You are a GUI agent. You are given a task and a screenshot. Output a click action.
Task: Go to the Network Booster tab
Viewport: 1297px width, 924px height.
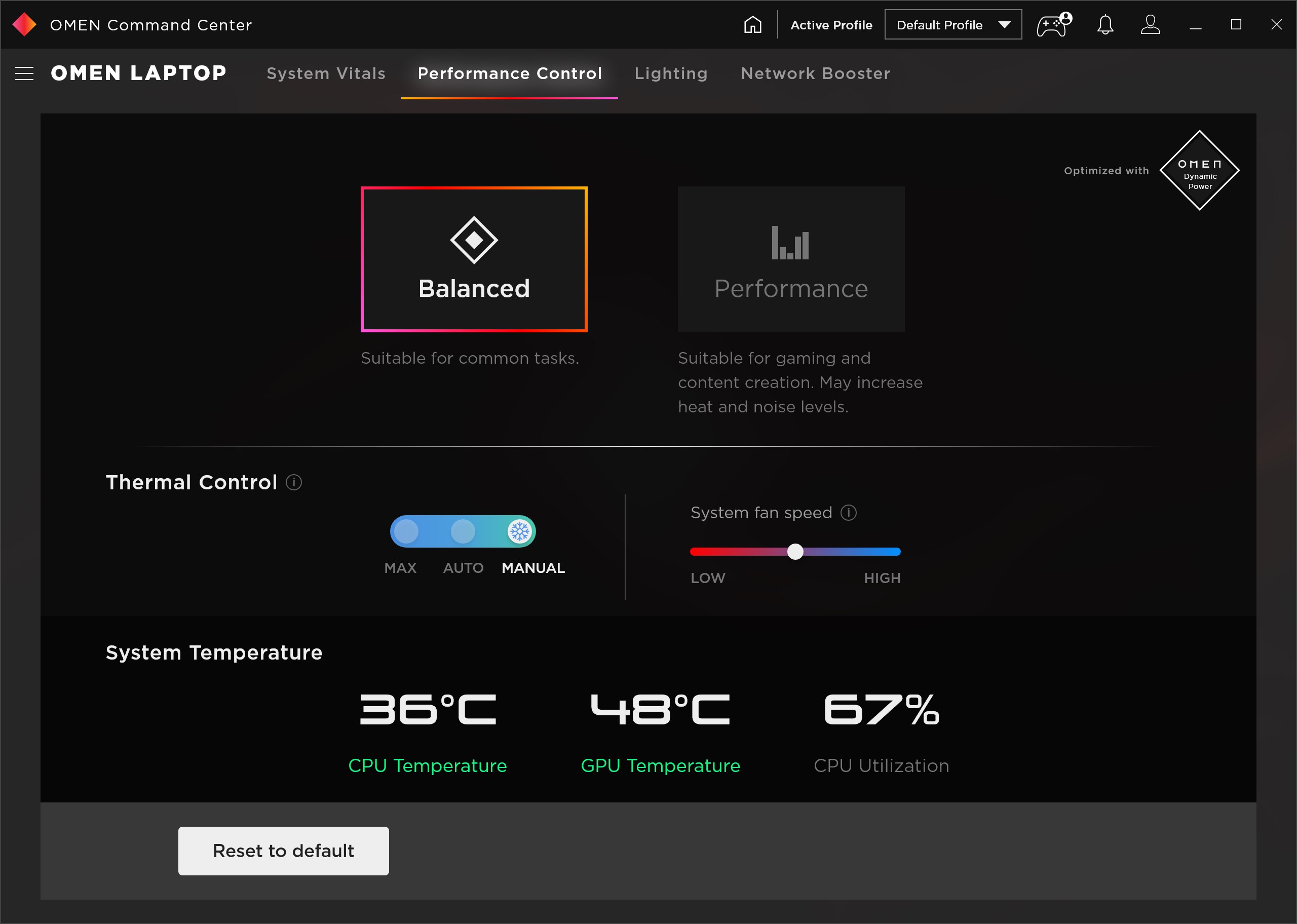click(815, 73)
